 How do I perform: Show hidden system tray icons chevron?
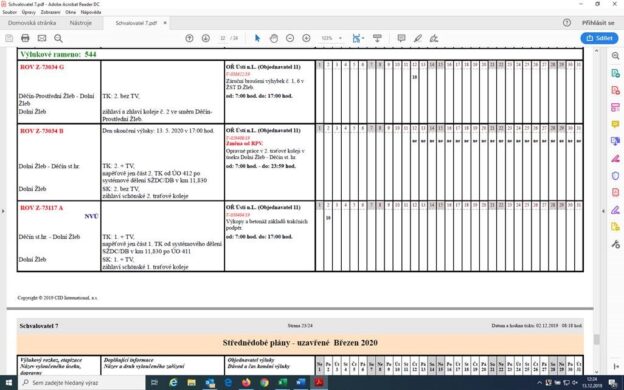coord(540,382)
